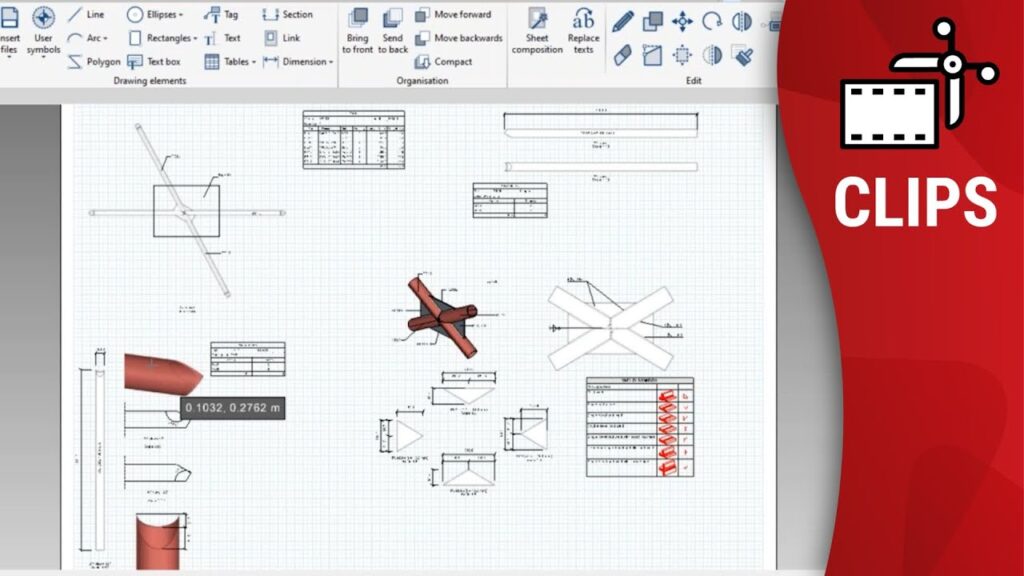Expand the Rectangles dropdown

pos(162,38)
